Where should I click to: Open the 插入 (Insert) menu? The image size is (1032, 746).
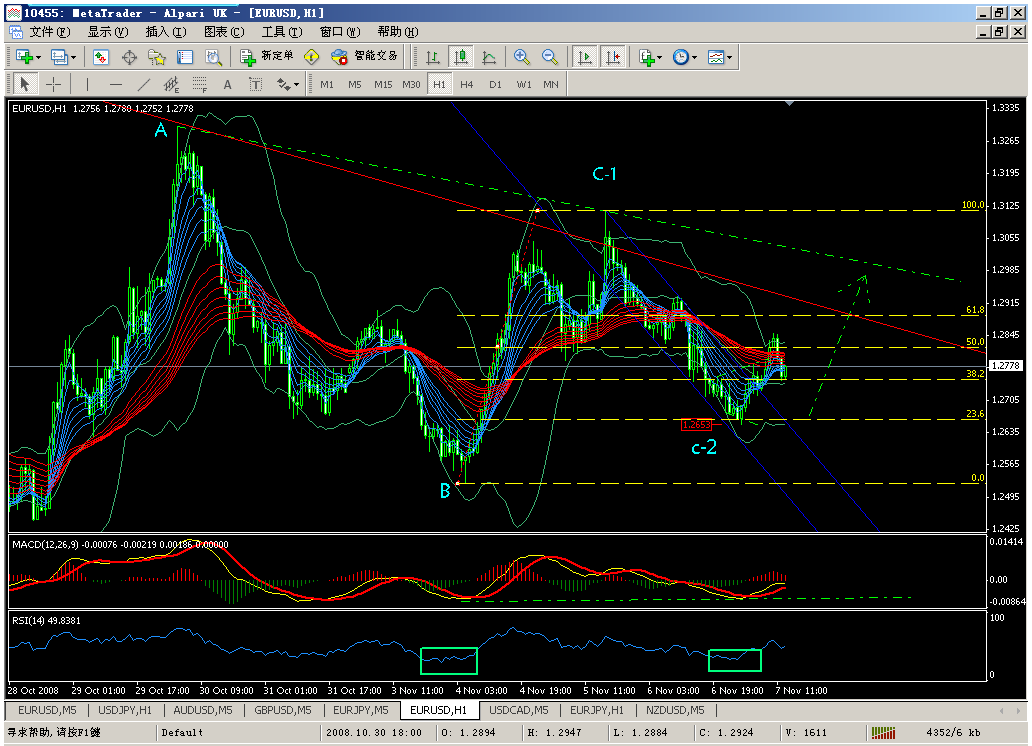166,32
